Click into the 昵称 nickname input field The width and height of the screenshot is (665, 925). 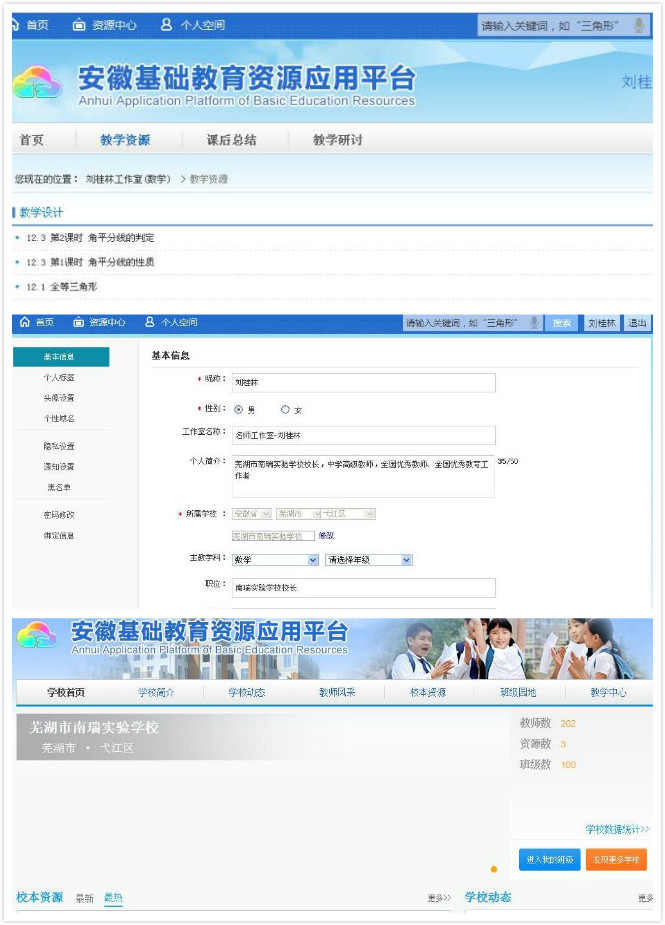pyautogui.click(x=363, y=383)
